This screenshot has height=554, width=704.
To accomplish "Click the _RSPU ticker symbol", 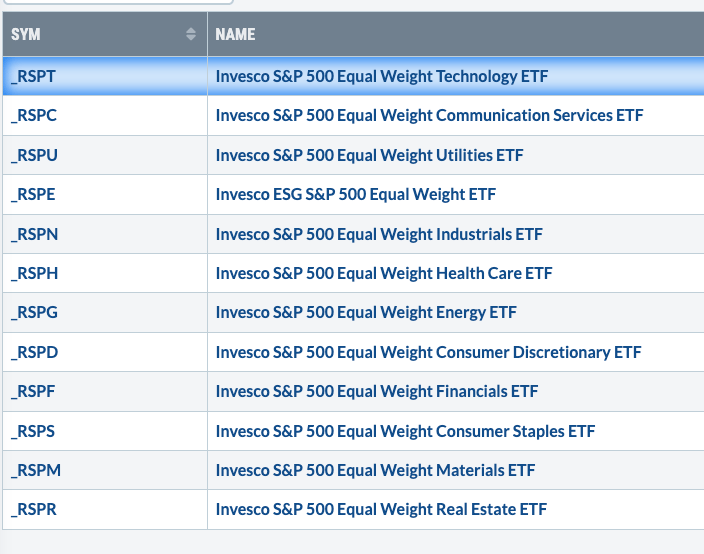I will [34, 155].
